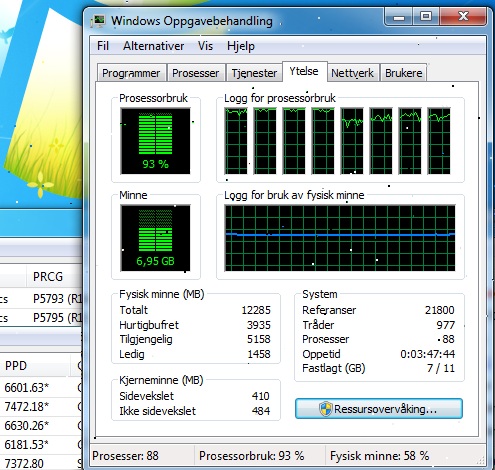
Task: Click the physical memory usage history graph
Action: point(340,238)
